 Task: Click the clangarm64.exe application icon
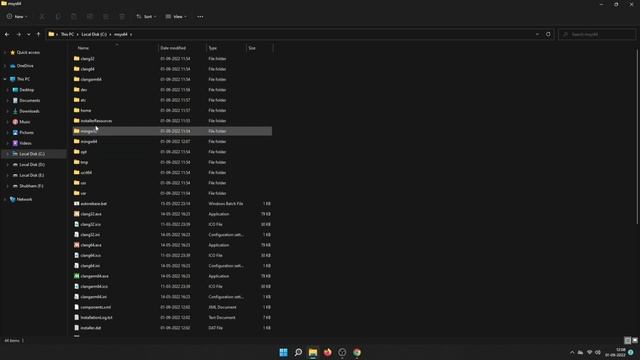click(x=76, y=276)
